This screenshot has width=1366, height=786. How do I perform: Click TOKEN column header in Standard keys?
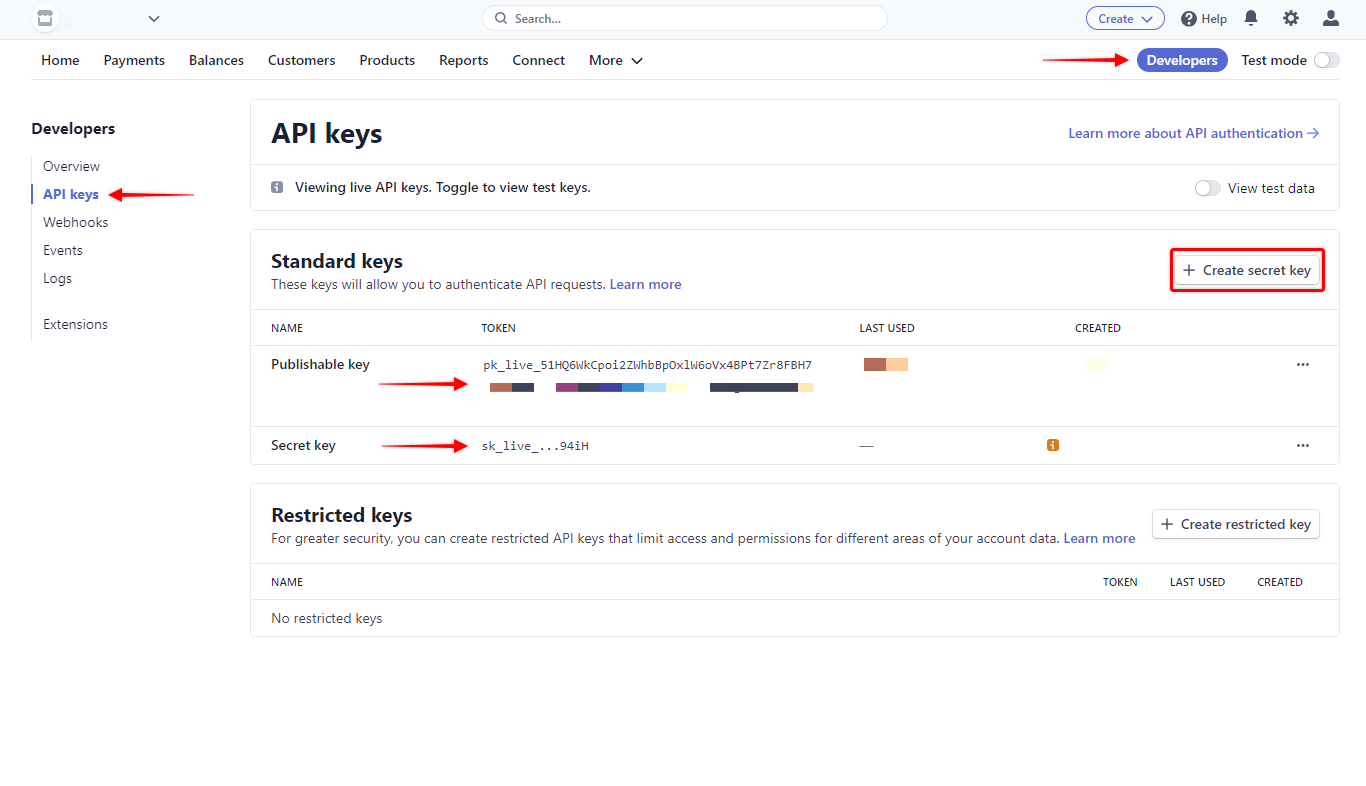tap(499, 328)
